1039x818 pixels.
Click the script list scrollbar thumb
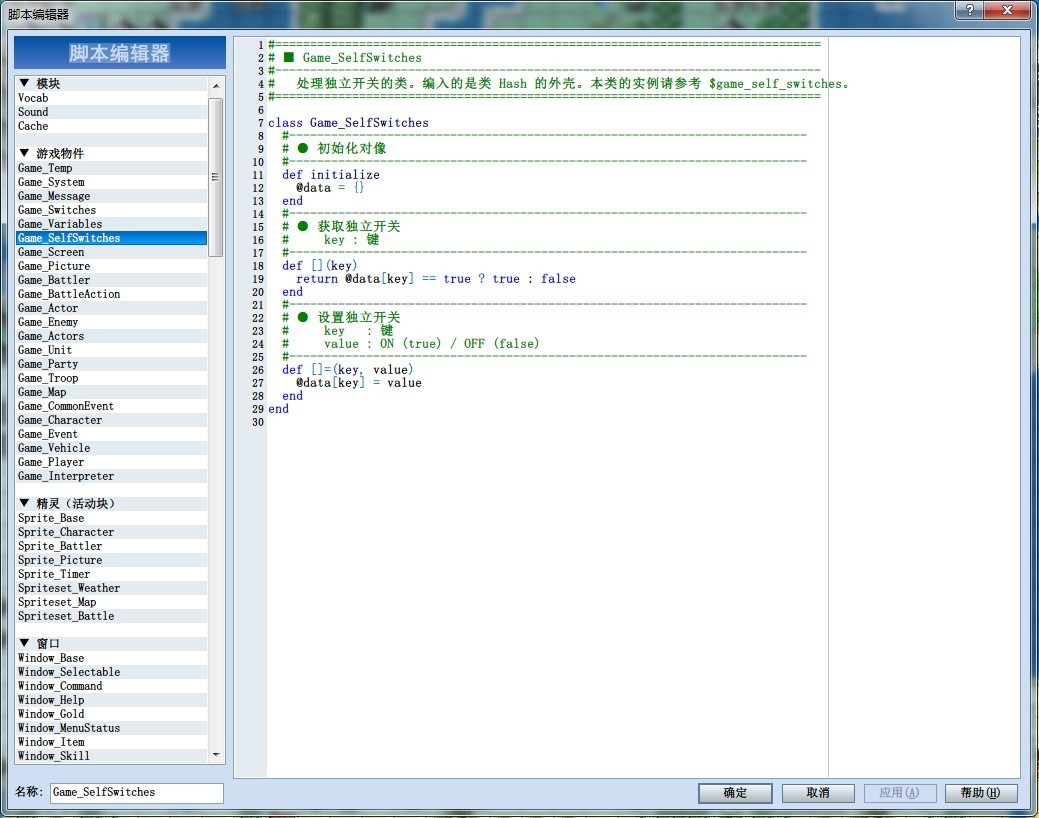point(215,177)
